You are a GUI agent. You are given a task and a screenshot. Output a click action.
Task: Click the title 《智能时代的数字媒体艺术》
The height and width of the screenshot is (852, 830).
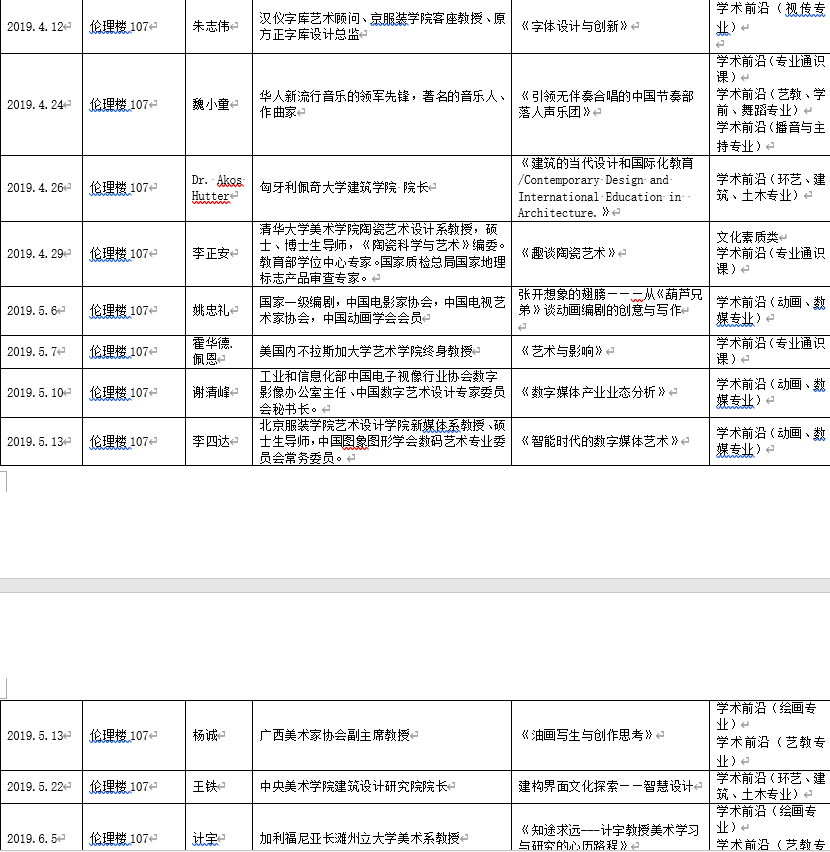point(600,441)
